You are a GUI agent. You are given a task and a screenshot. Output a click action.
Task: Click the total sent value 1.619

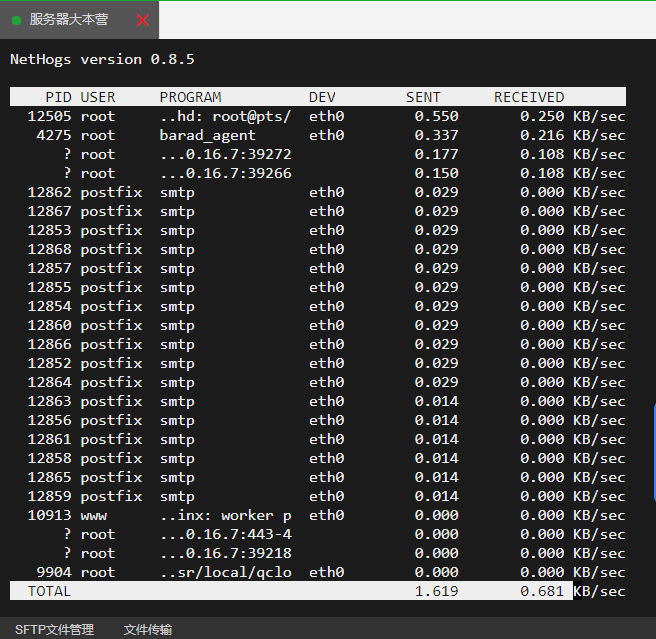(x=436, y=591)
